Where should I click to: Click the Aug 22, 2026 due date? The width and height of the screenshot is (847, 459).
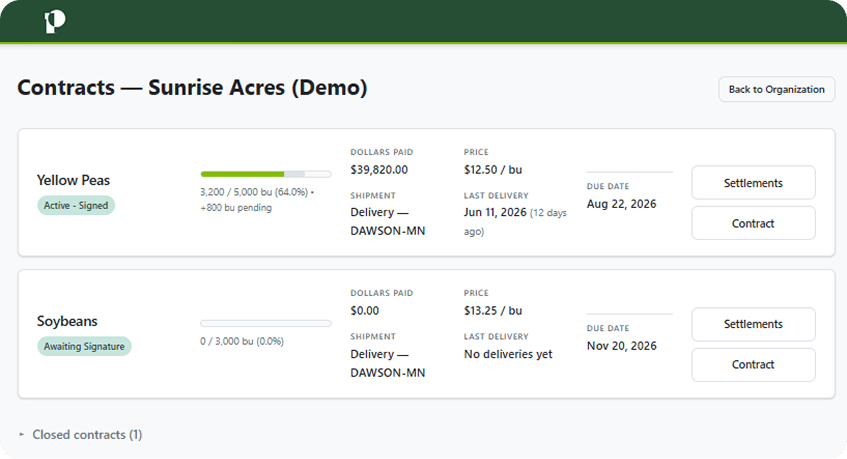point(621,204)
